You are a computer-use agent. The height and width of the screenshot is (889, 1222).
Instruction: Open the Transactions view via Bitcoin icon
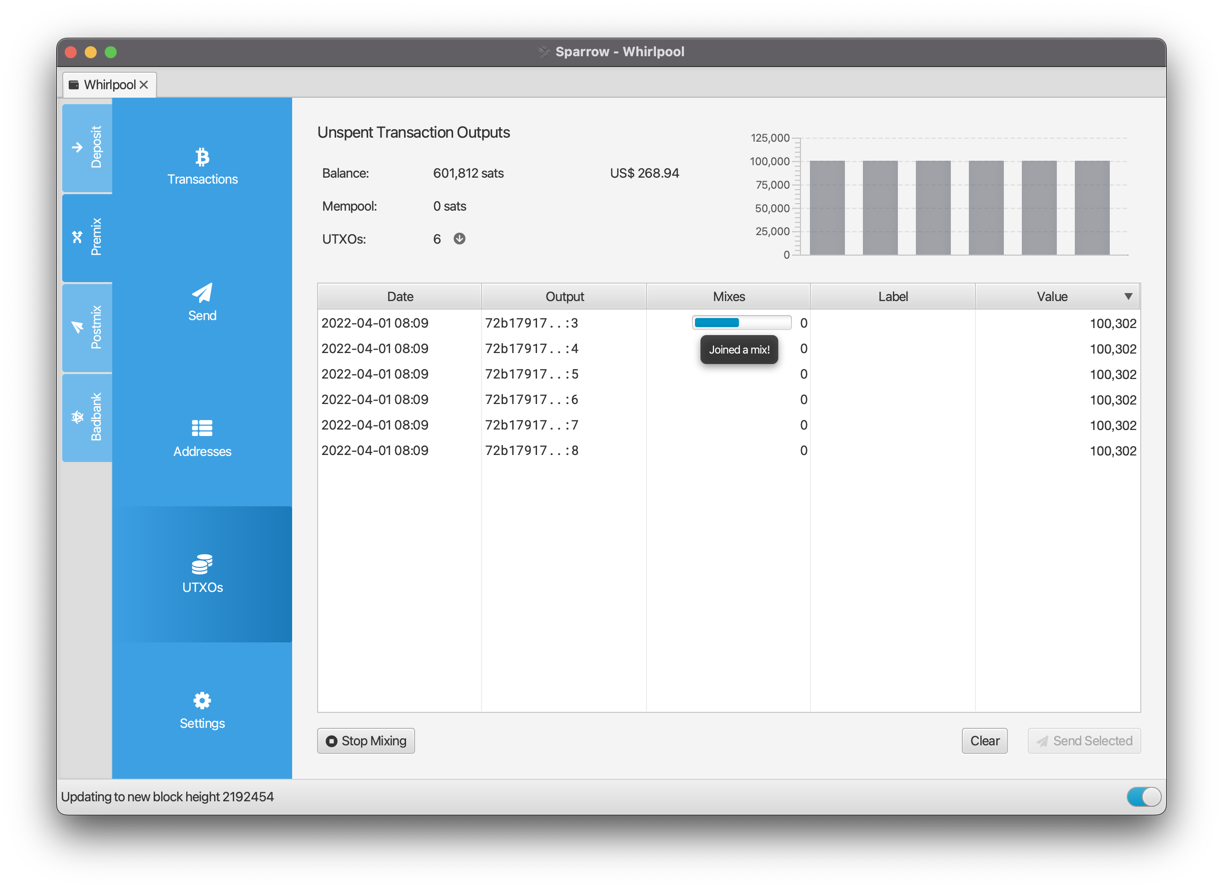202,157
